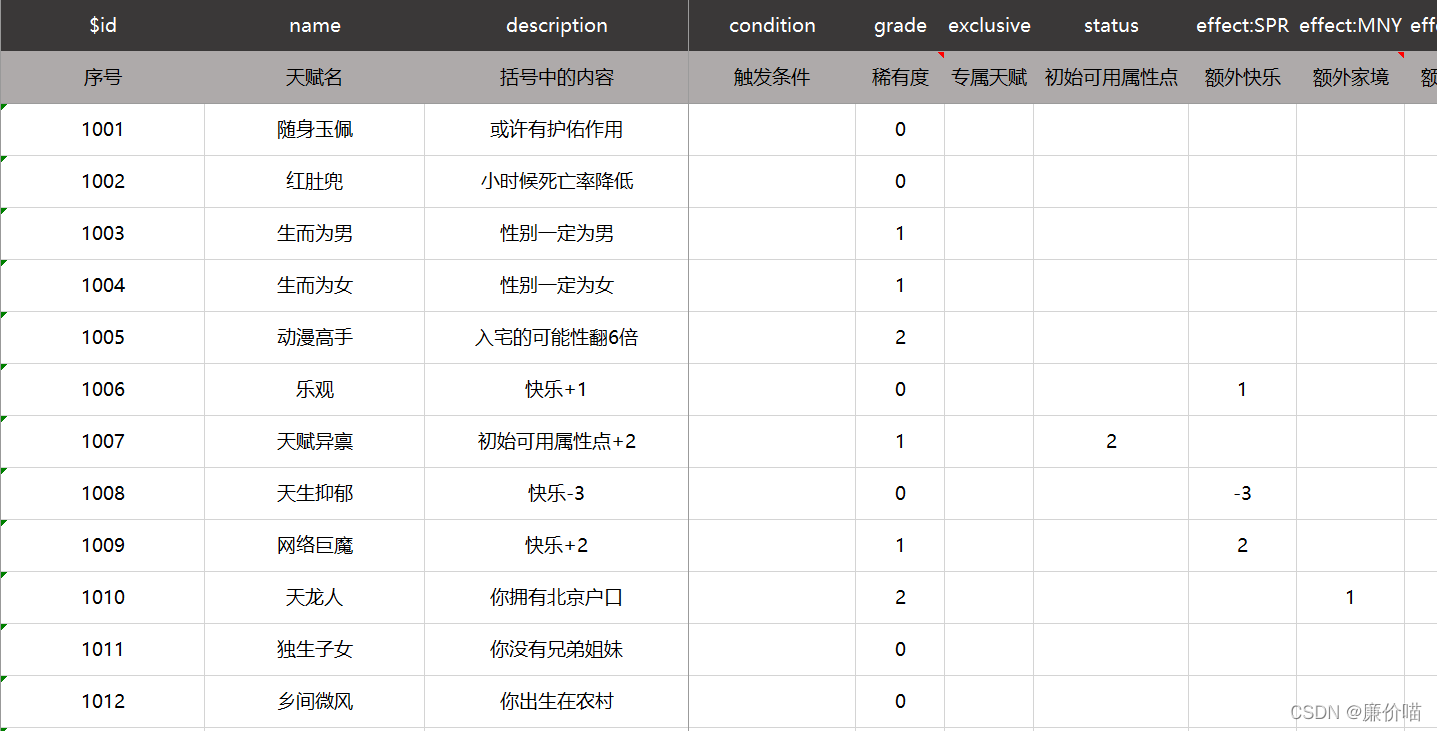This screenshot has width=1437, height=731.
Task: Click the name cell 乡间微风
Action: (x=314, y=701)
